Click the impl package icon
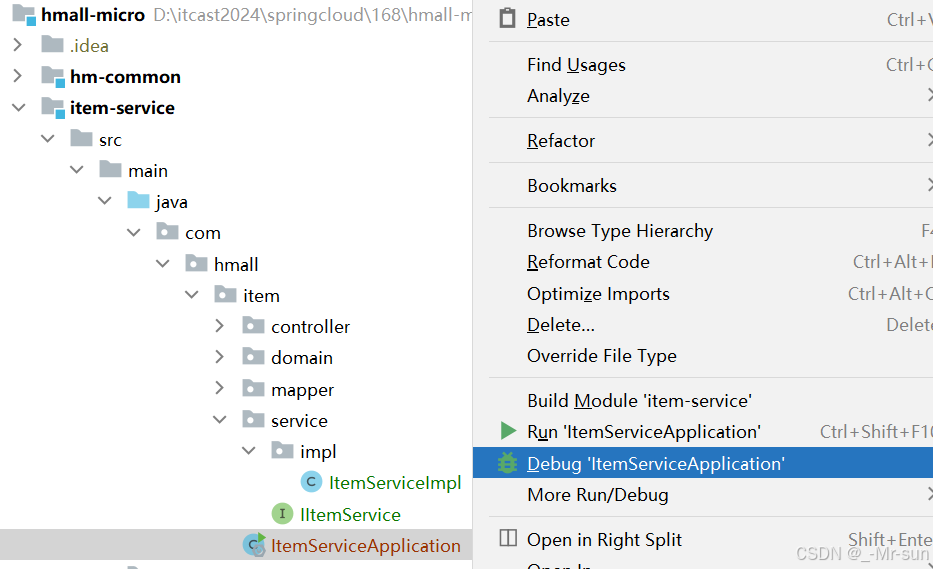The image size is (933, 569). (282, 450)
